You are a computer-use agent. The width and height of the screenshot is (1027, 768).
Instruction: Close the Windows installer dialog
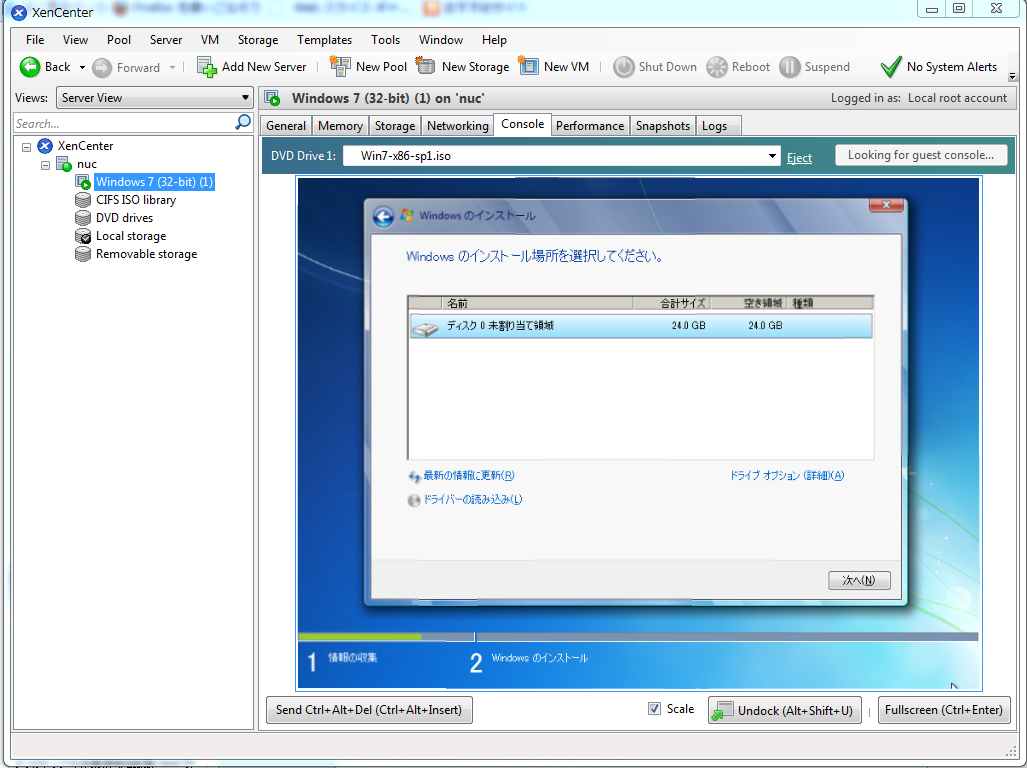pos(886,205)
